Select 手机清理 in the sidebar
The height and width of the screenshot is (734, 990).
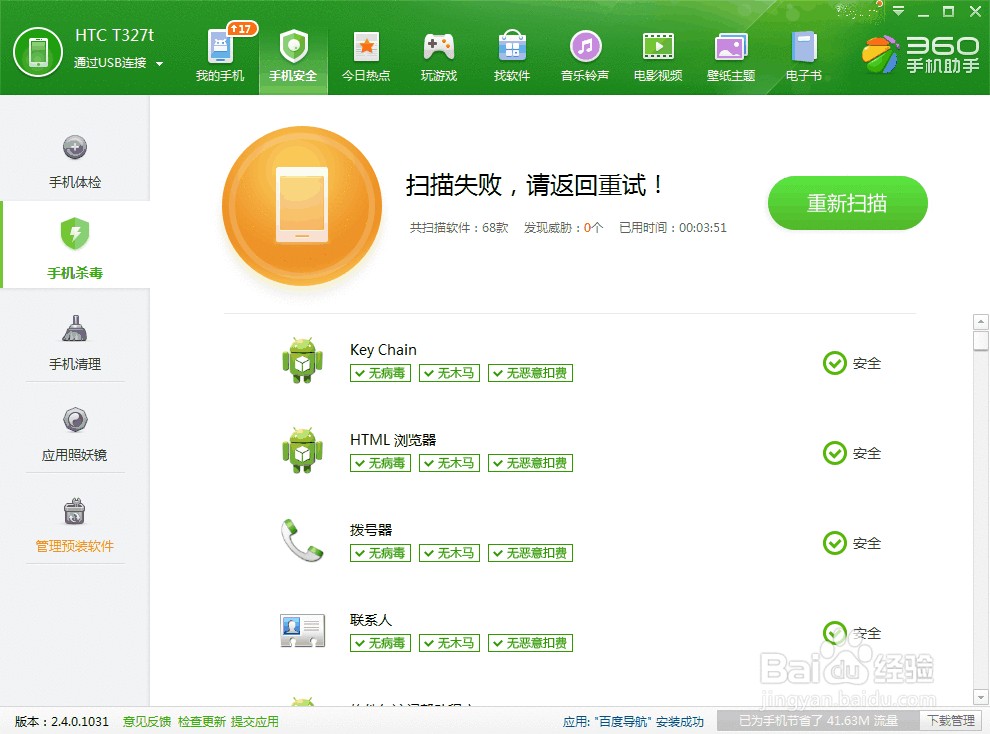tap(75, 343)
